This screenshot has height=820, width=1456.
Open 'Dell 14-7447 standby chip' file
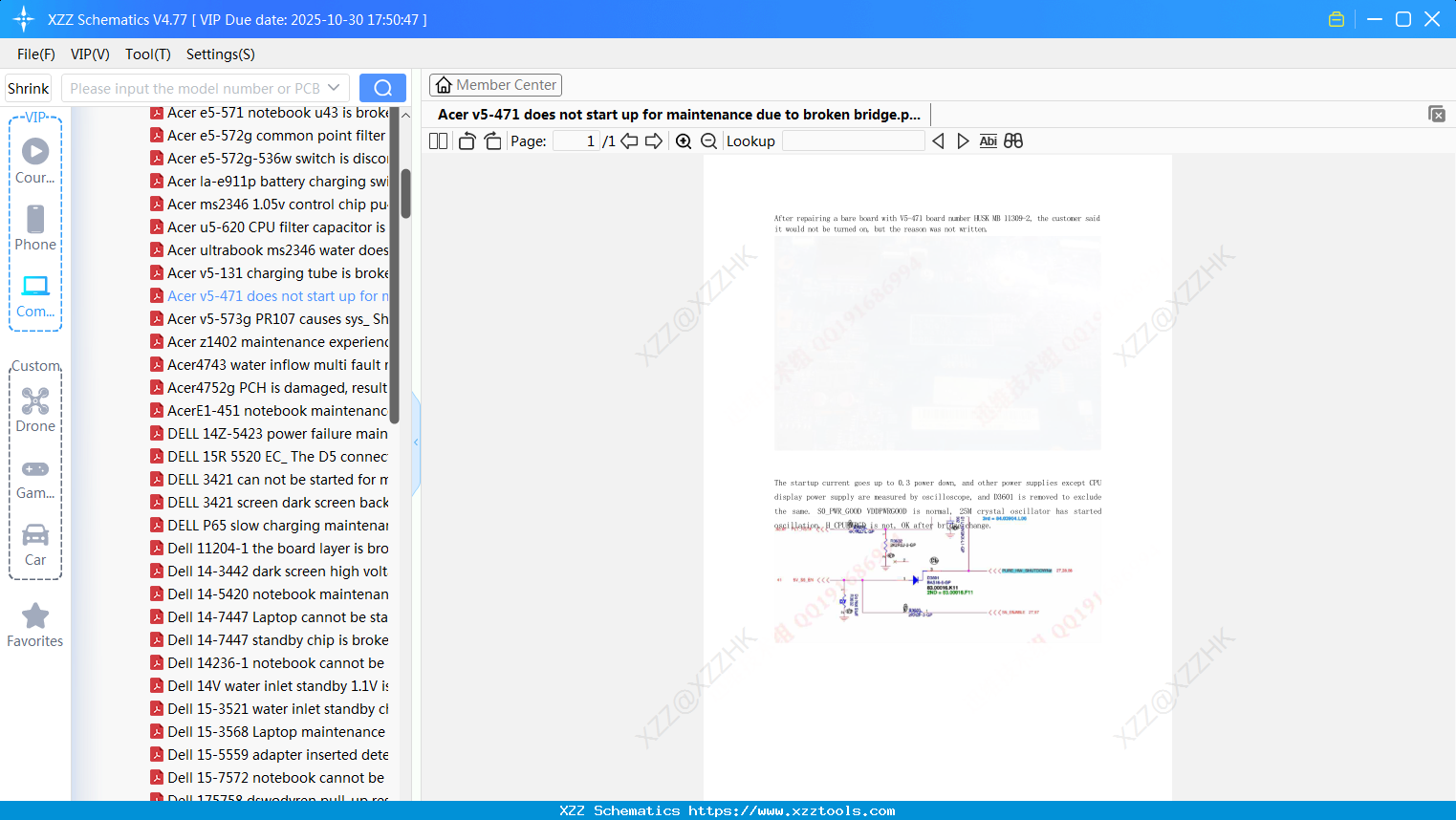click(x=270, y=640)
